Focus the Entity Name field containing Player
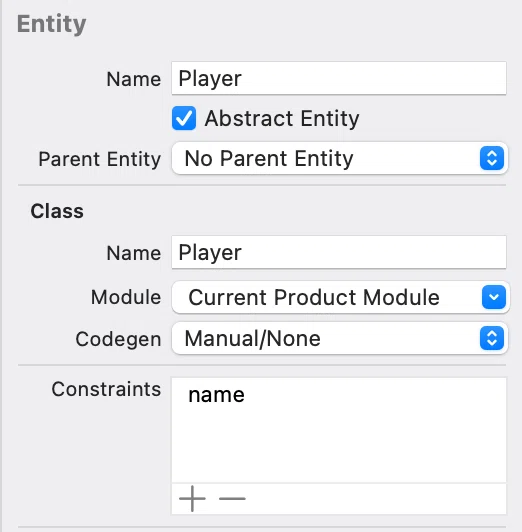522x532 pixels. click(339, 78)
